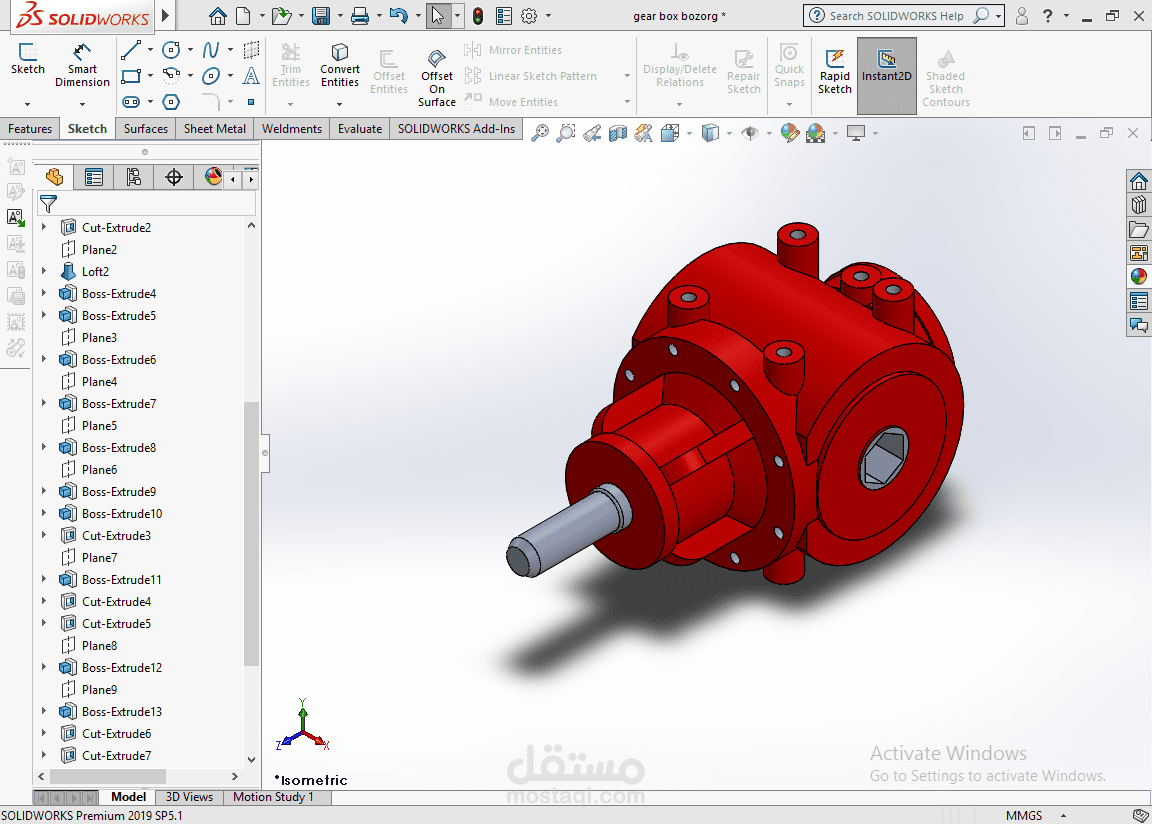Viewport: 1152px width, 824px height.
Task: Select the Spline sketch tool
Action: (x=211, y=50)
